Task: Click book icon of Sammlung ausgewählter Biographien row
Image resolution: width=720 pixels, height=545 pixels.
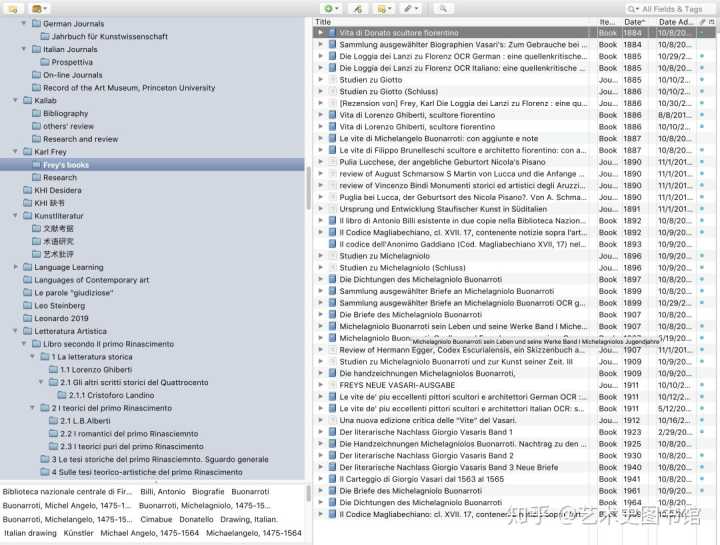Action: pyautogui.click(x=332, y=45)
